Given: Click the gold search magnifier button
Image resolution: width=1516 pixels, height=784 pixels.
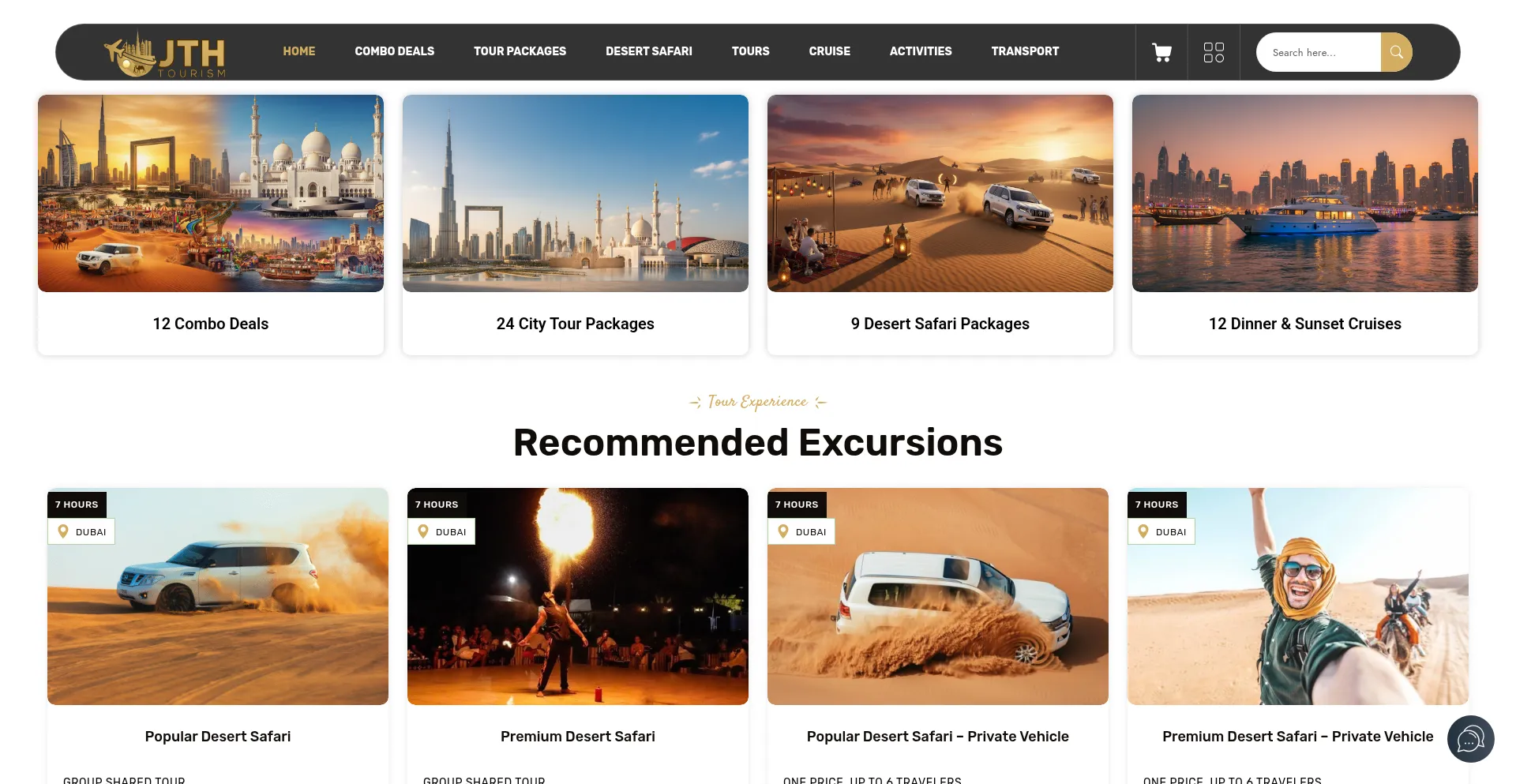Looking at the screenshot, I should click(1396, 52).
